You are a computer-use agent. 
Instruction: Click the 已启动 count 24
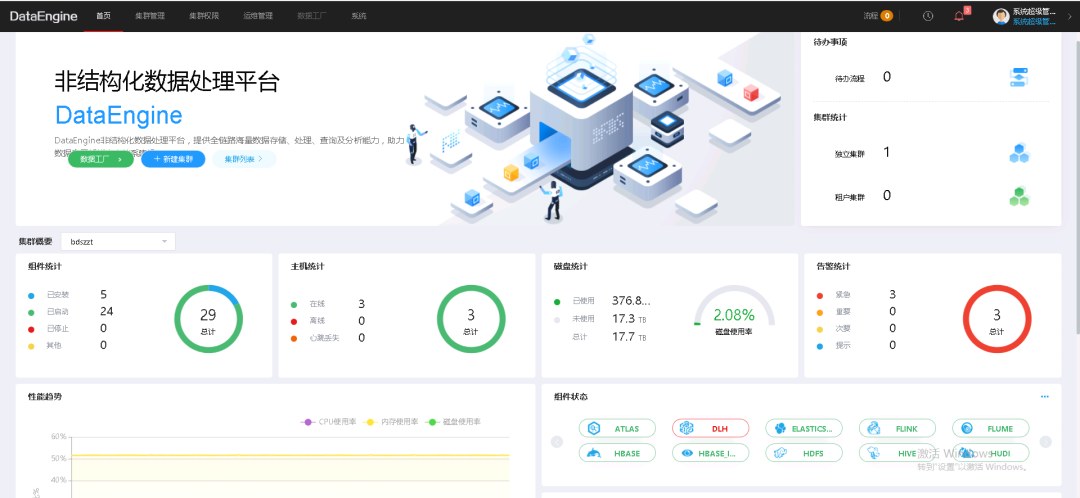point(106,311)
